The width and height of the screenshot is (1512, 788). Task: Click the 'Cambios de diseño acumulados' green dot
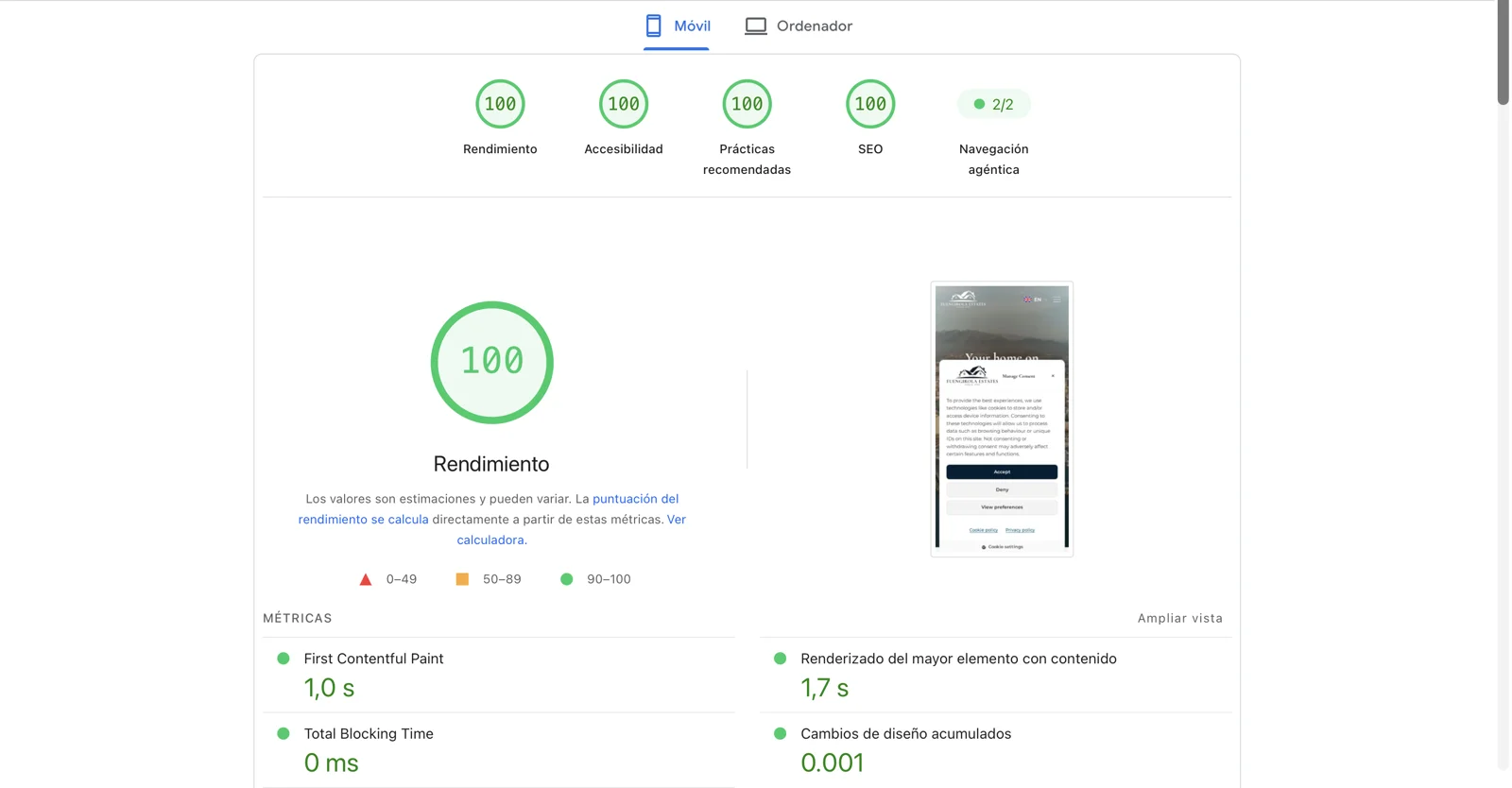[x=780, y=733]
